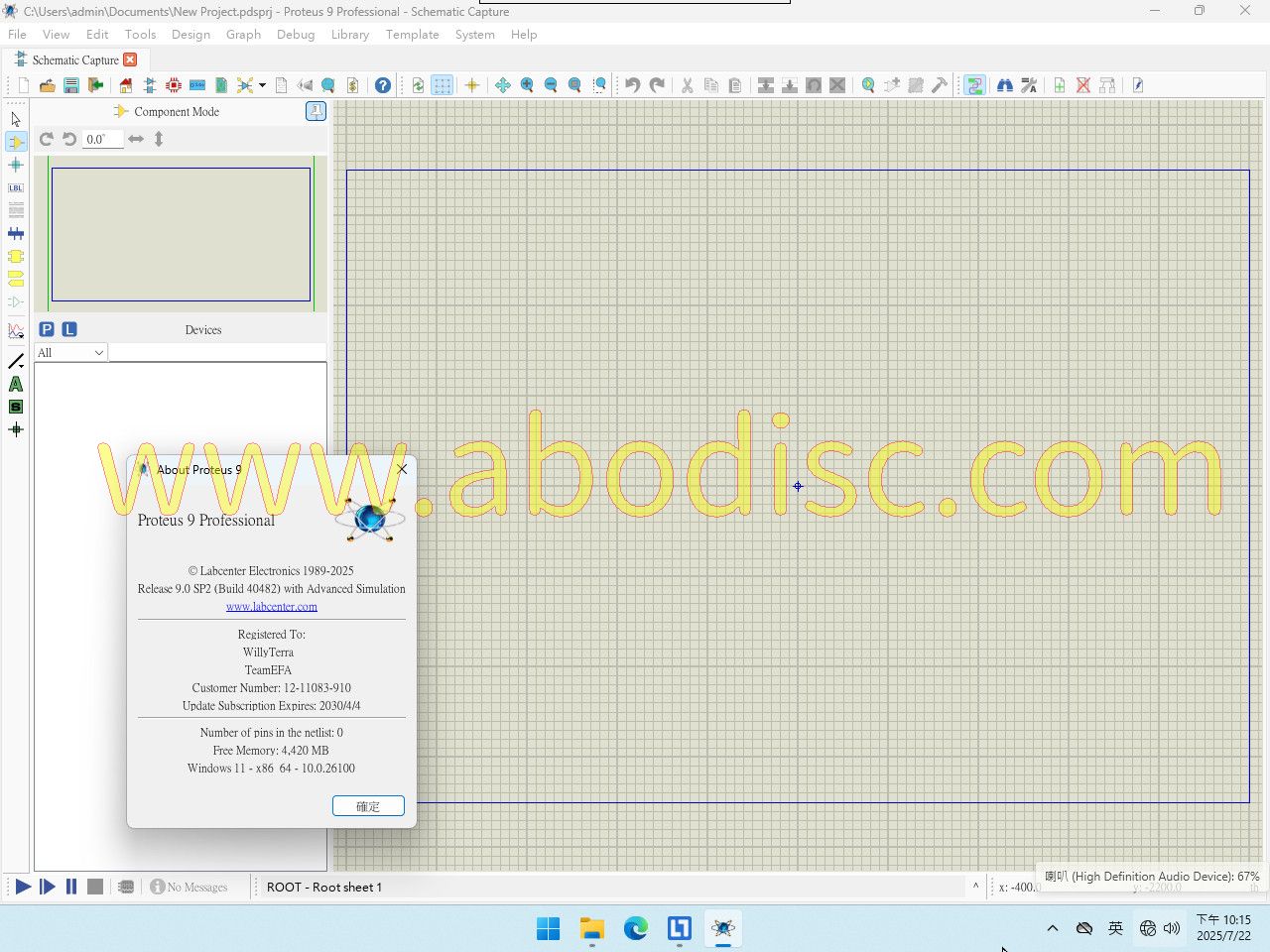Select Subcircuit Mode yellow block icon
The height and width of the screenshot is (952, 1270).
pyautogui.click(x=16, y=256)
